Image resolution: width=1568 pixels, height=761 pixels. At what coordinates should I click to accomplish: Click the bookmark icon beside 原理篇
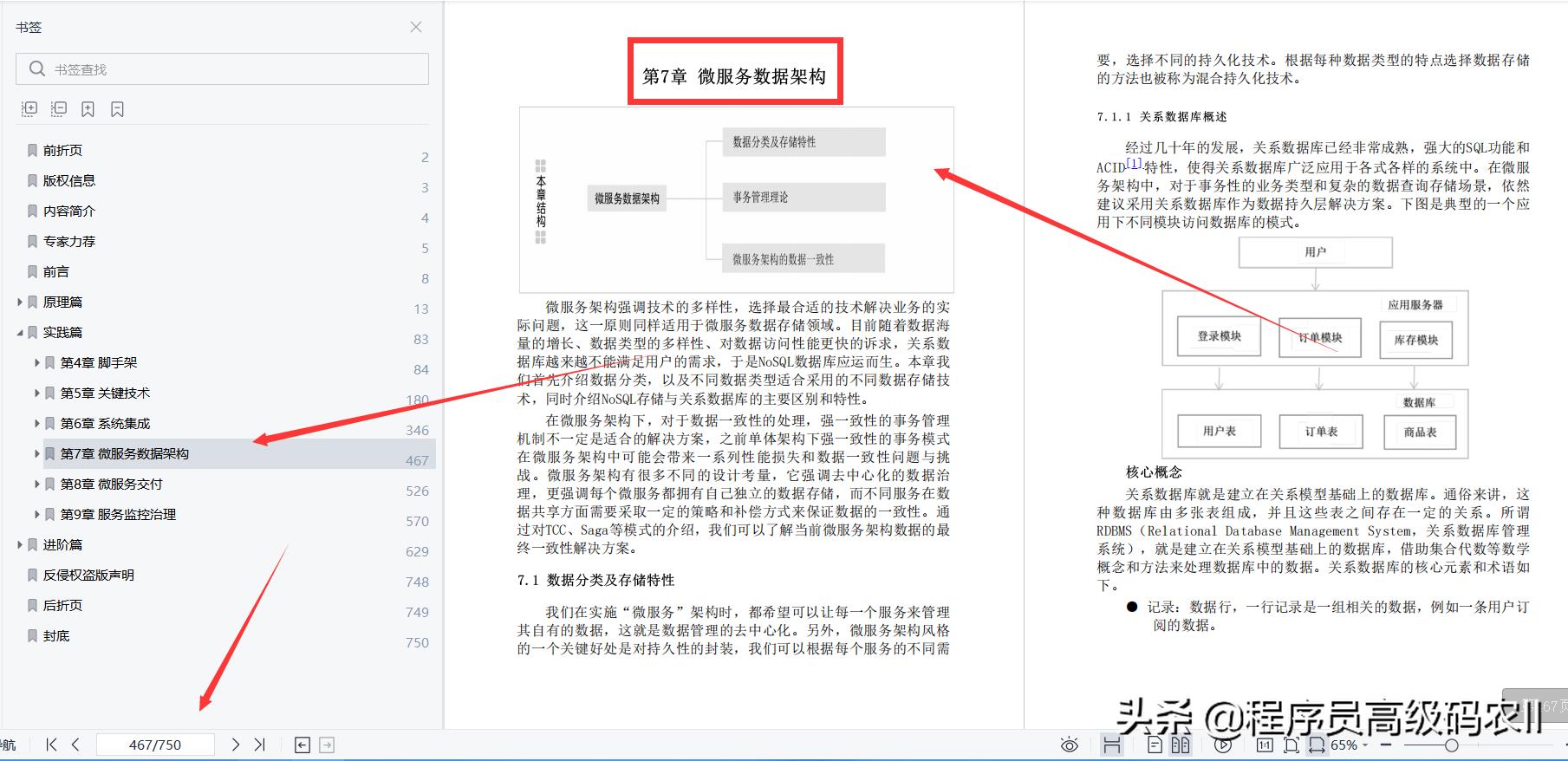pos(33,302)
